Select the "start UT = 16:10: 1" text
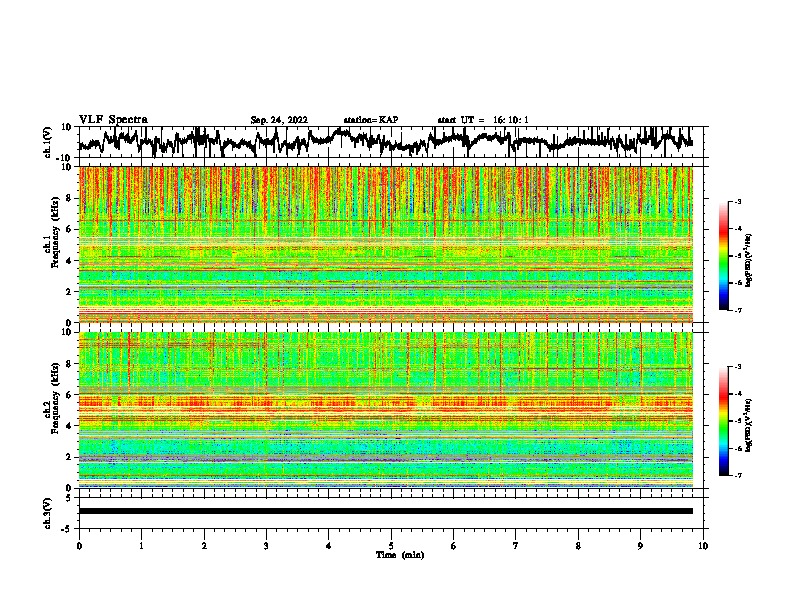The height and width of the screenshot is (612, 792). coord(483,120)
